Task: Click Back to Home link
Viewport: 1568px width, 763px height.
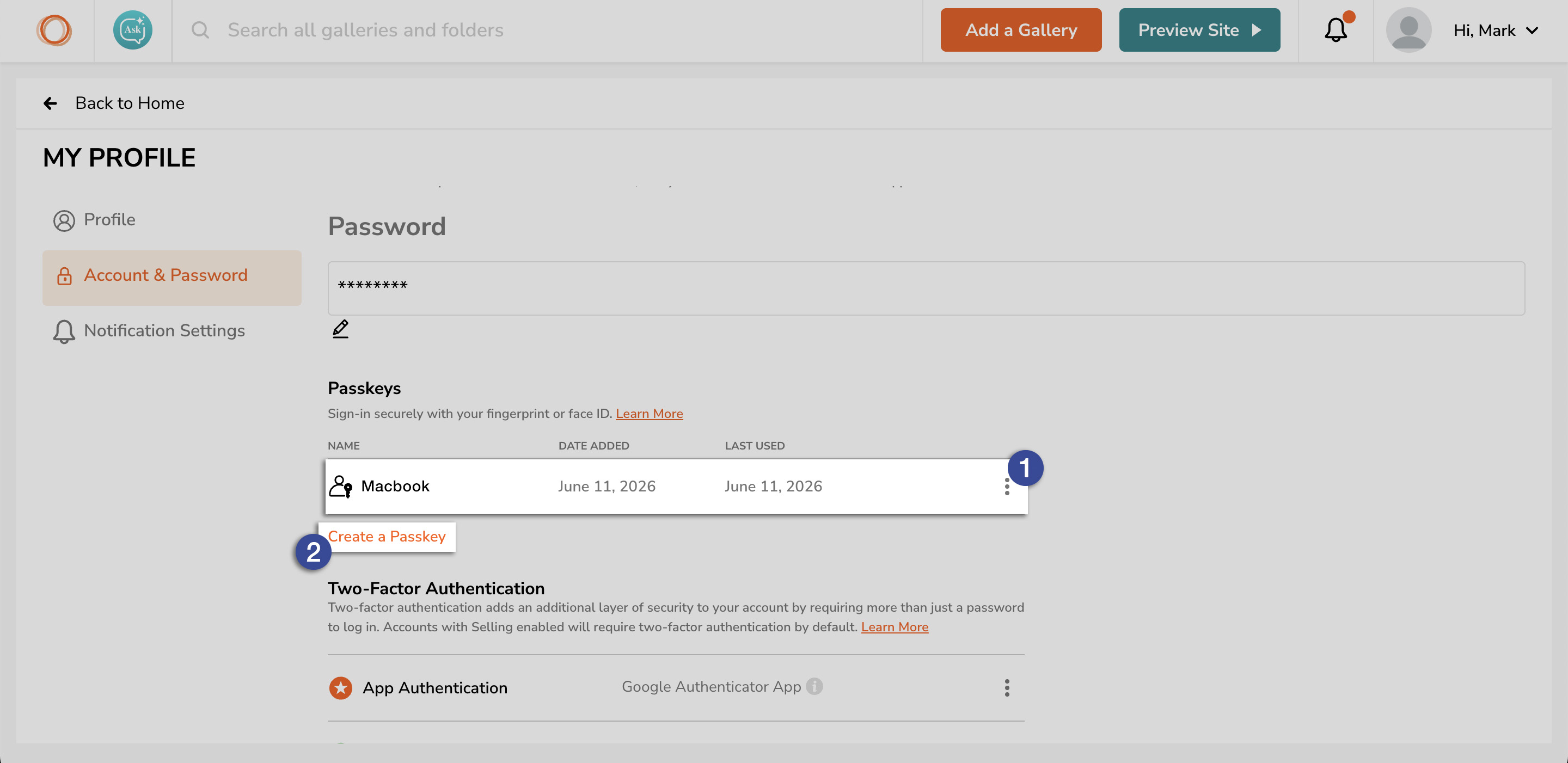Action: coord(130,103)
